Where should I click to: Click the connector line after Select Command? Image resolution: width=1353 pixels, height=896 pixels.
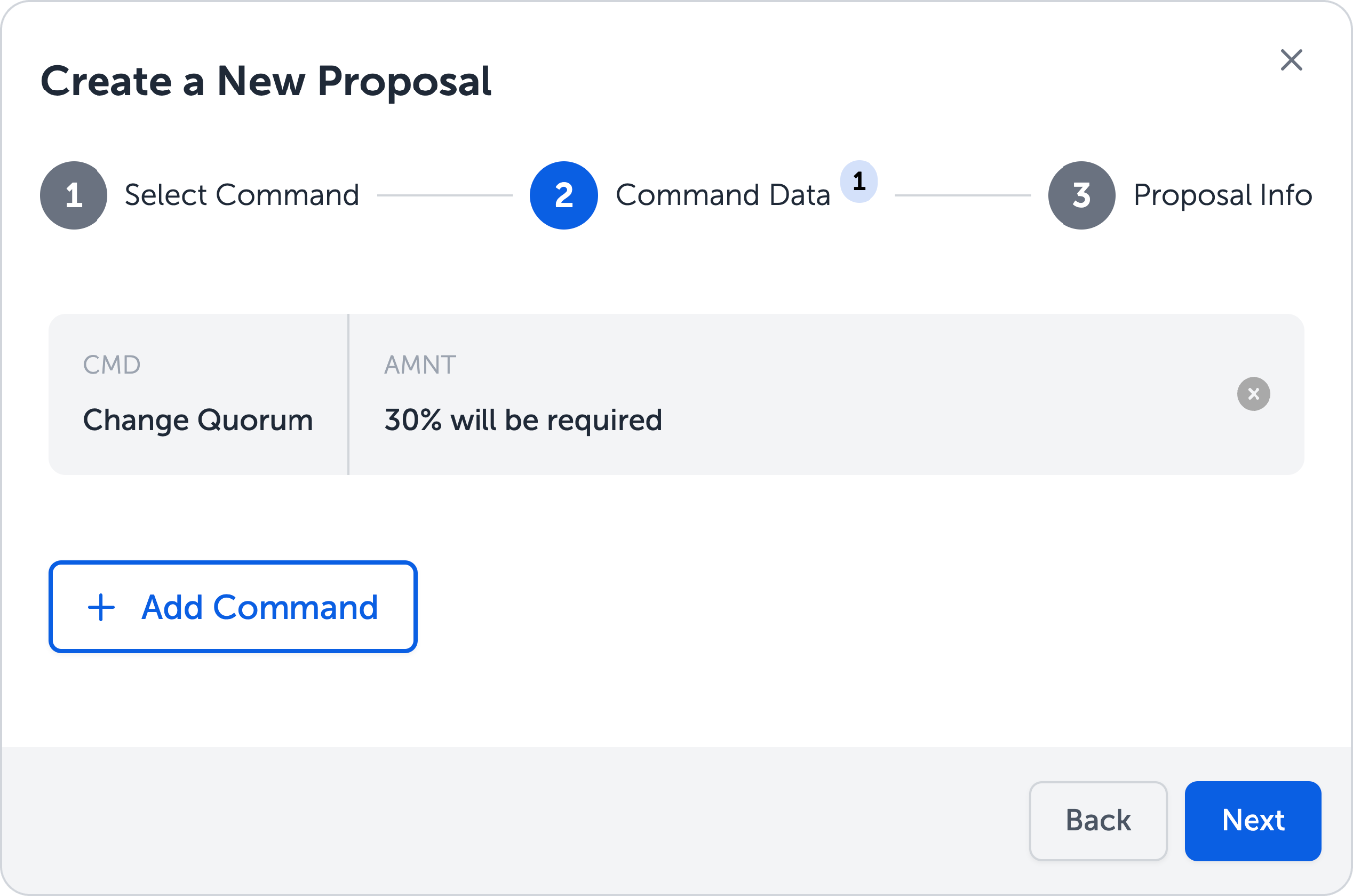tap(445, 195)
